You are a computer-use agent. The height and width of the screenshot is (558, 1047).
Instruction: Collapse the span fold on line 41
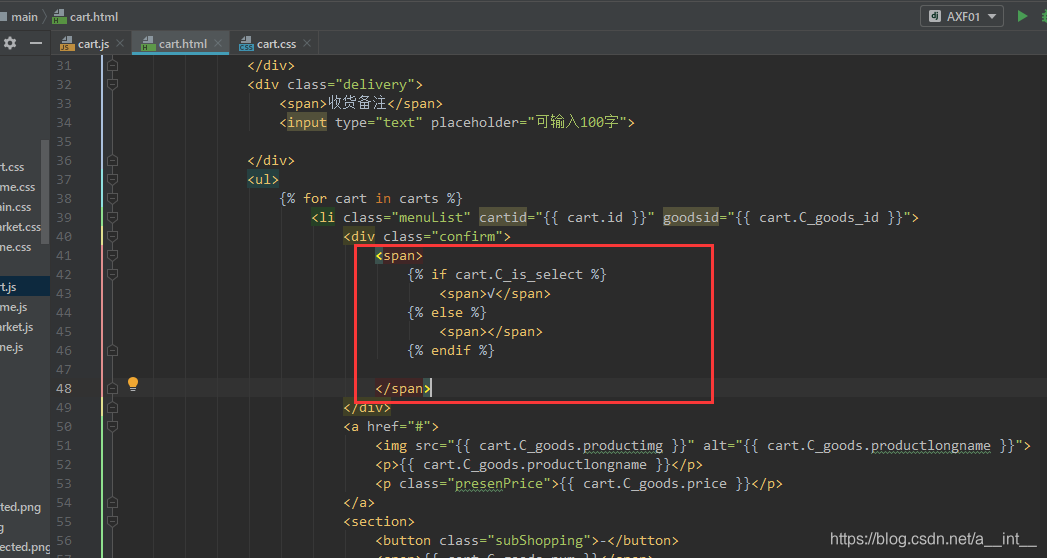point(112,256)
